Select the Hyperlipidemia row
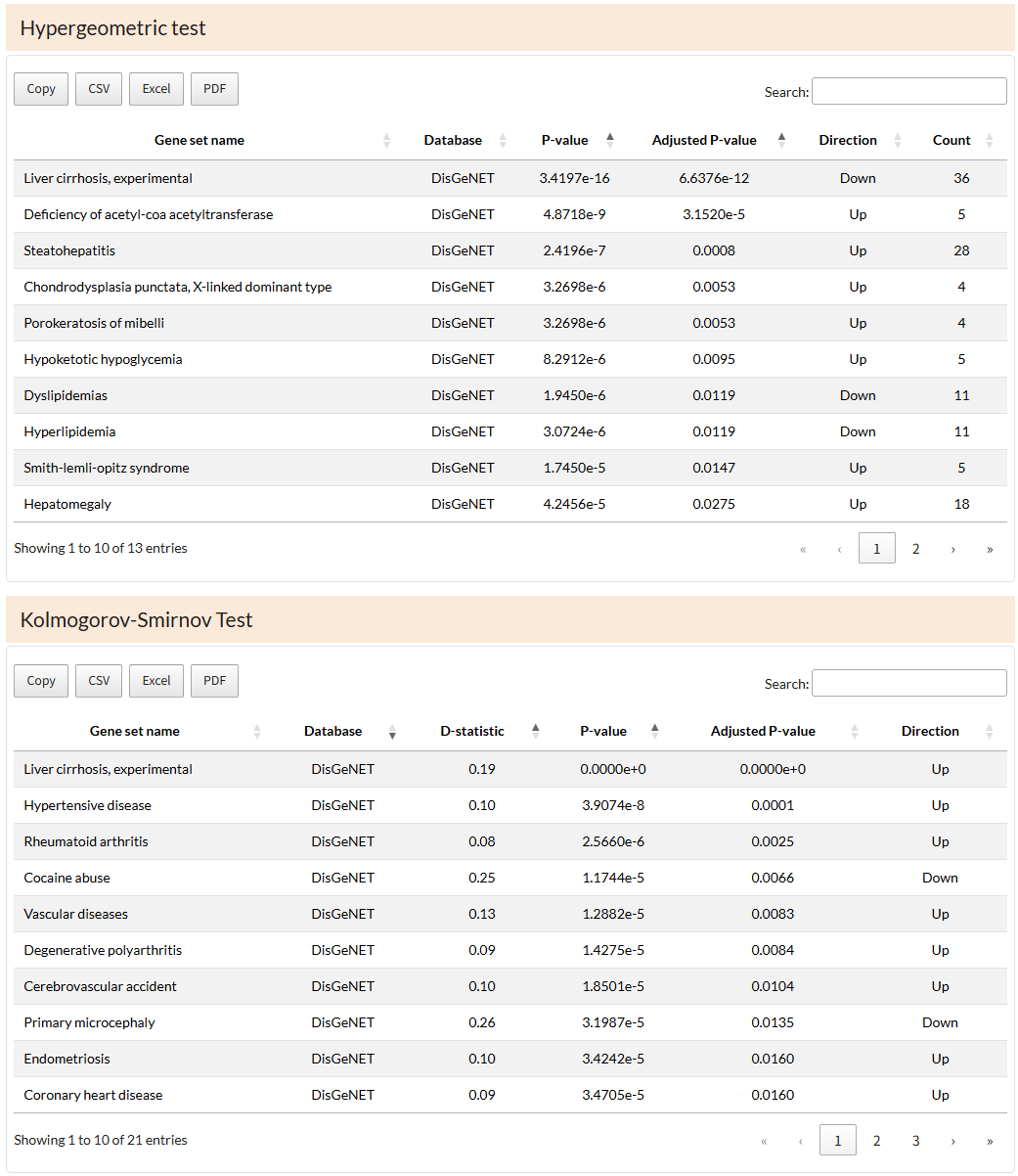The image size is (1018, 1176). pyautogui.click(x=510, y=431)
